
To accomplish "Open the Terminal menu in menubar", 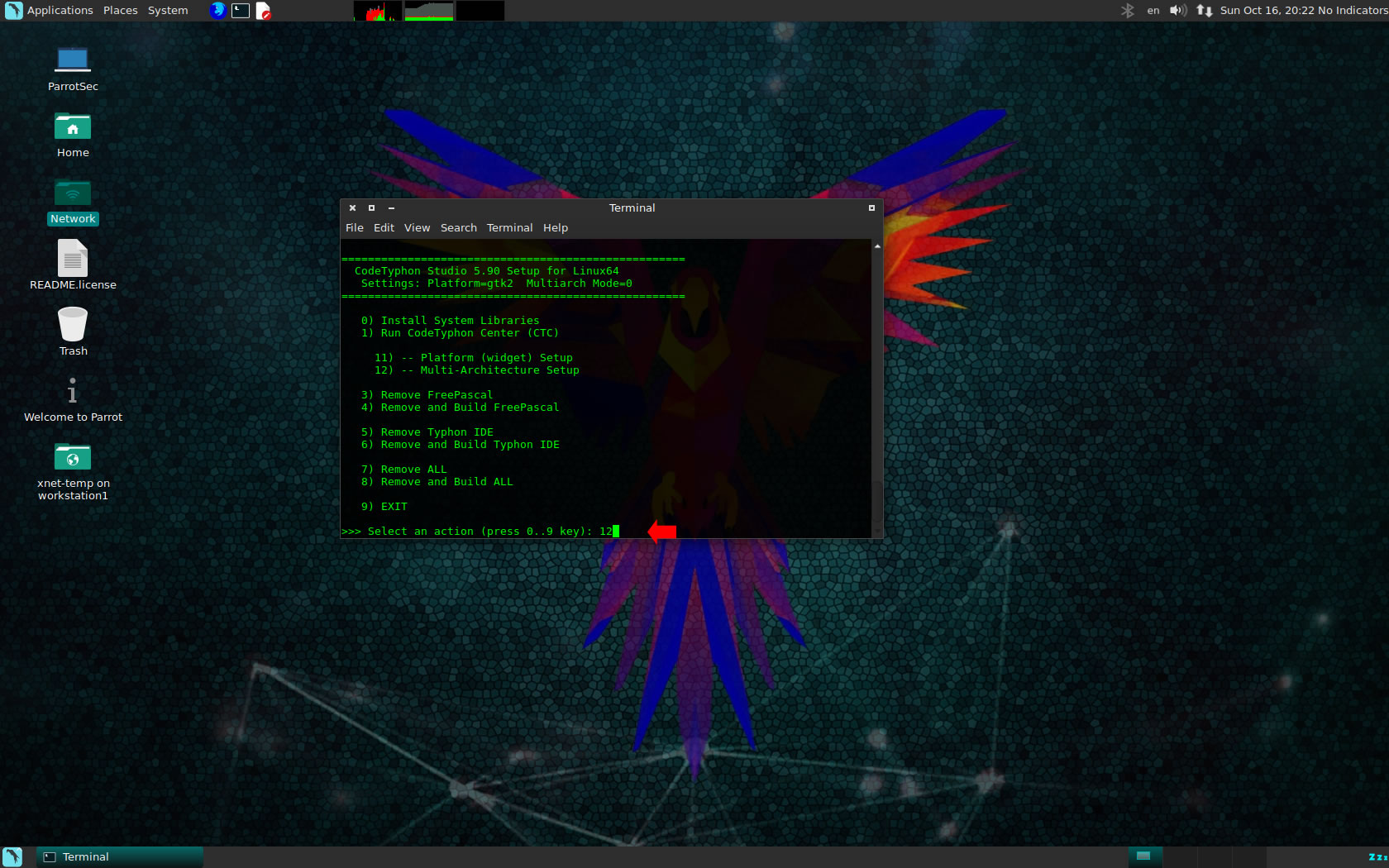I will click(509, 228).
